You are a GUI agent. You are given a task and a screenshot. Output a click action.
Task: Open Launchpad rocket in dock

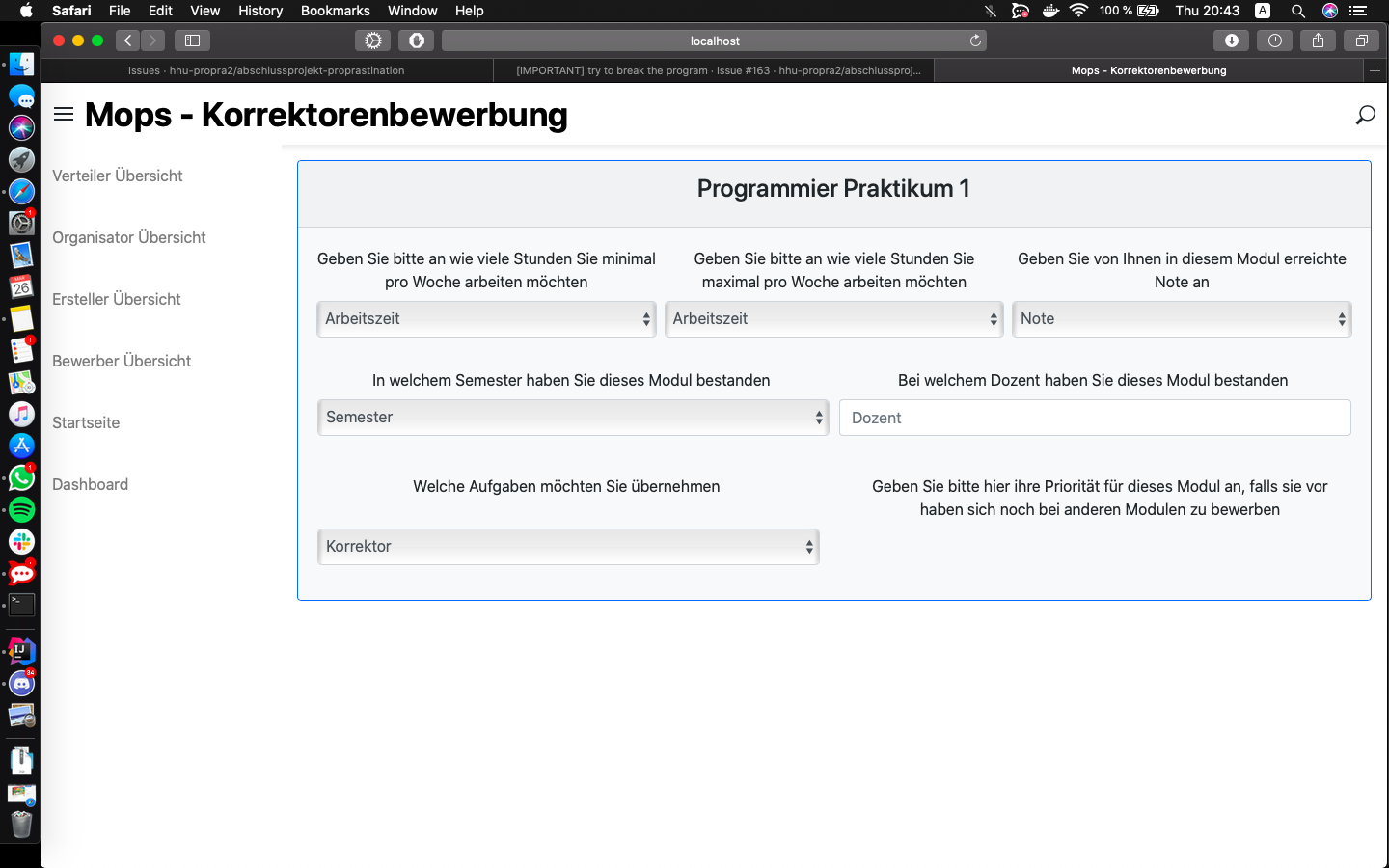pyautogui.click(x=21, y=159)
